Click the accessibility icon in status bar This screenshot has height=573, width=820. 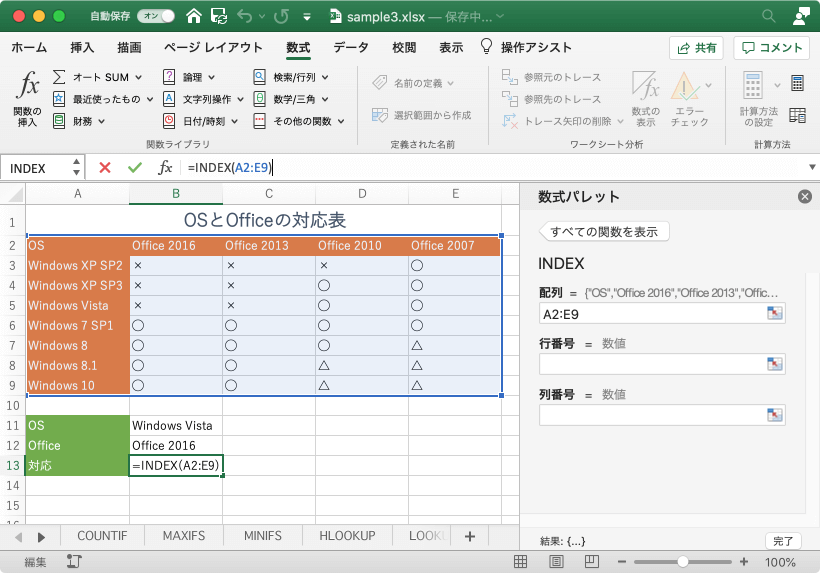pyautogui.click(x=74, y=561)
